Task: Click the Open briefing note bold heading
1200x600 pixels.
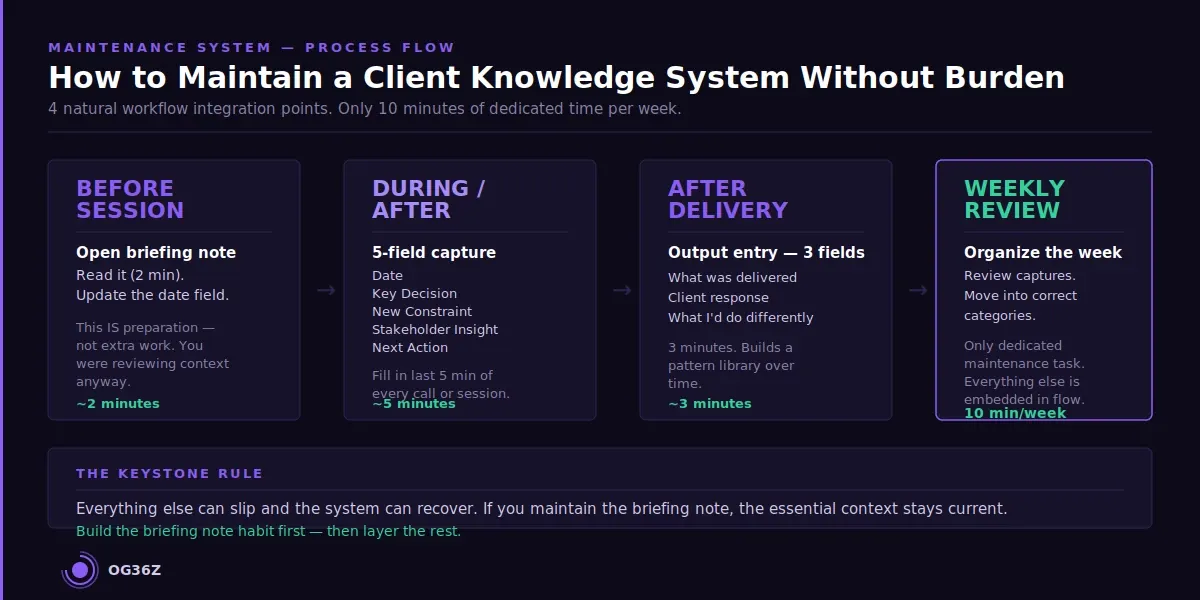Action: click(x=156, y=252)
